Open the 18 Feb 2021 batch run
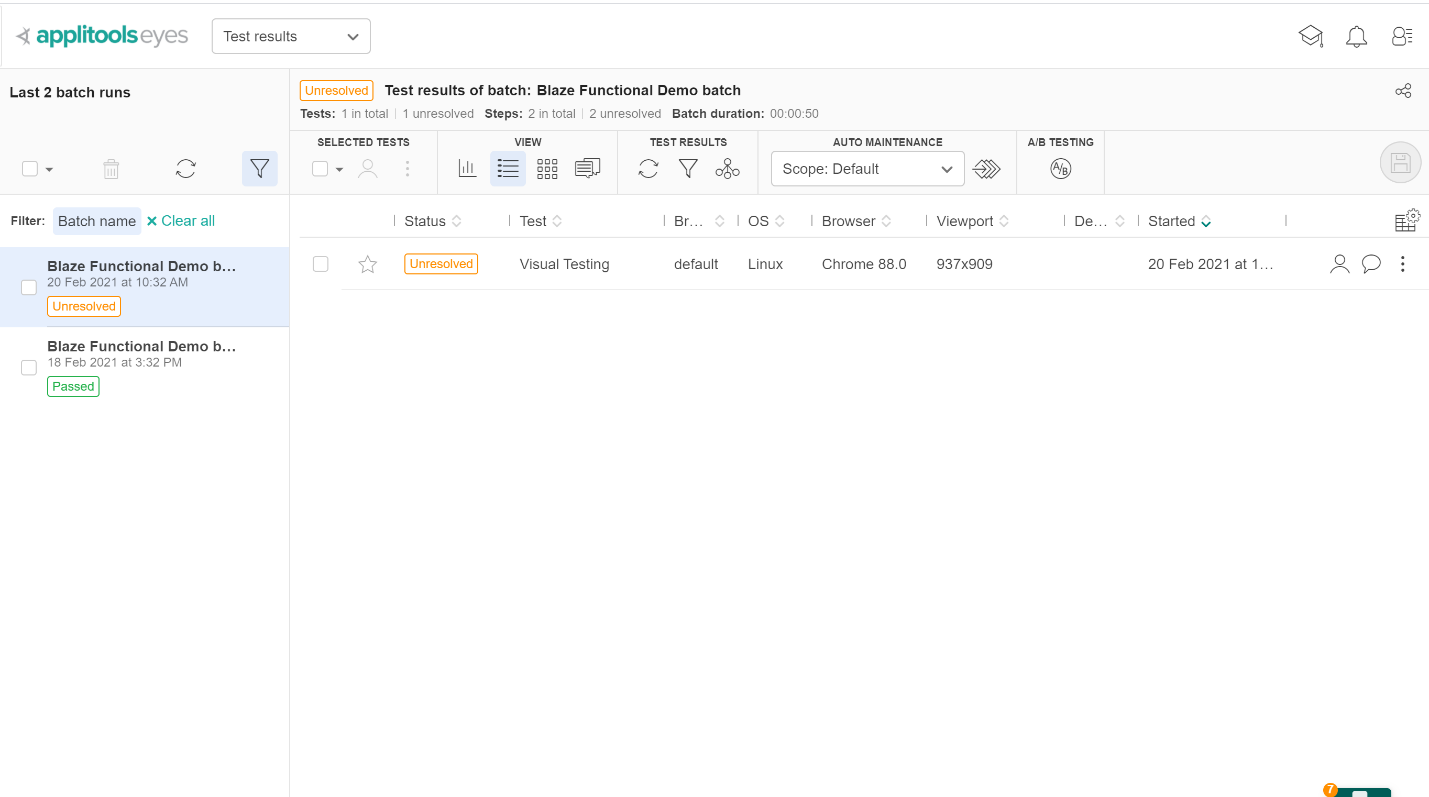 pyautogui.click(x=144, y=367)
